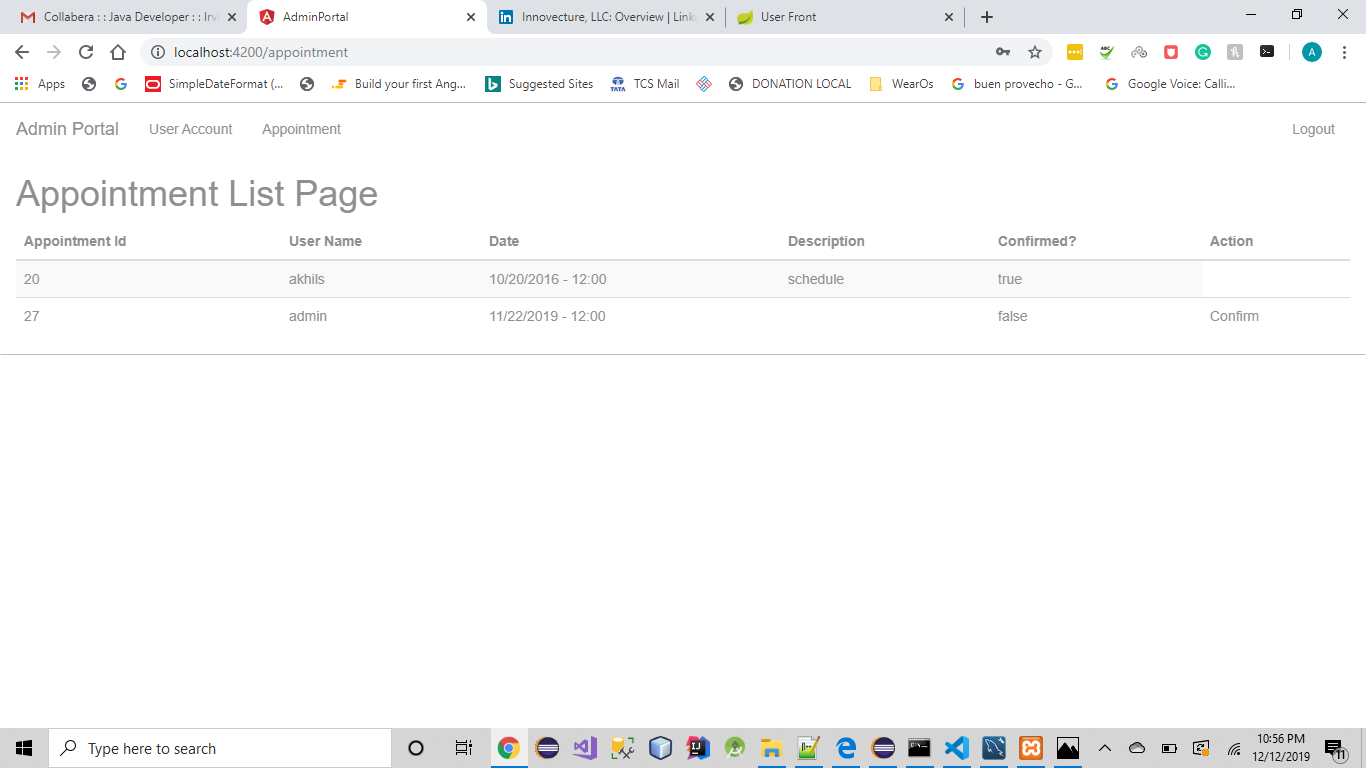1366x768 pixels.
Task: Switch to the Innovecture LinkedIn tab
Action: pyautogui.click(x=606, y=17)
